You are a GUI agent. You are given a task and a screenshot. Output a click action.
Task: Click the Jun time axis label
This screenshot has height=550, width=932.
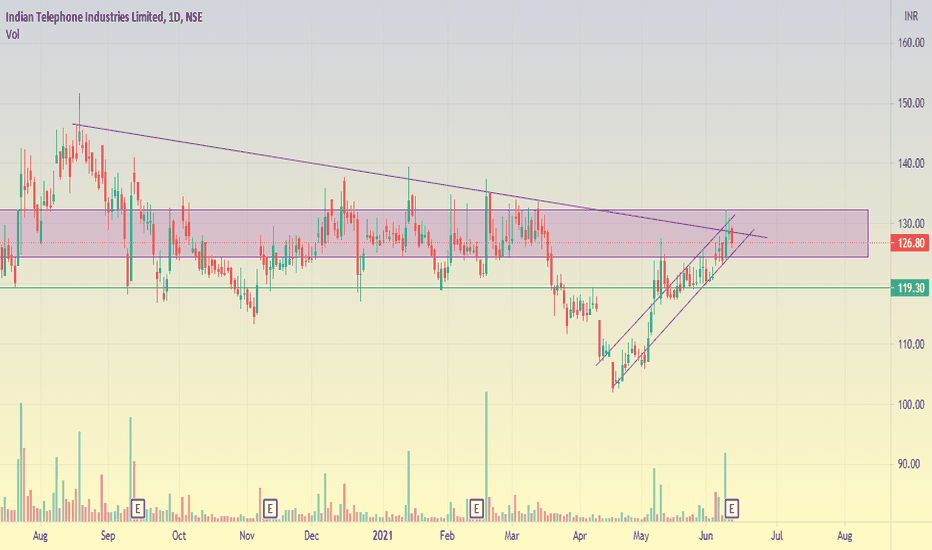pyautogui.click(x=706, y=536)
